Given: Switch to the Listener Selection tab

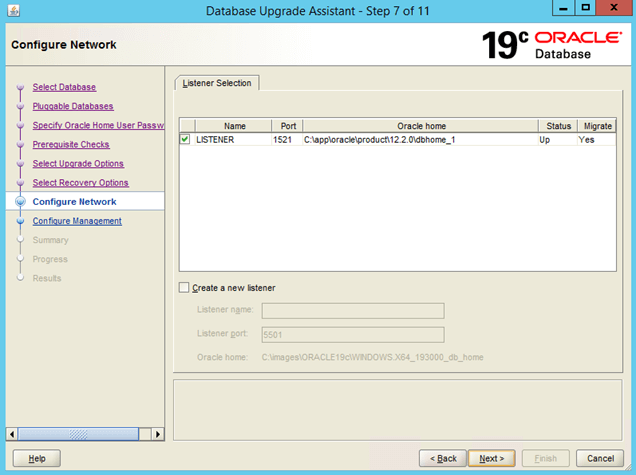Looking at the screenshot, I should (217, 83).
